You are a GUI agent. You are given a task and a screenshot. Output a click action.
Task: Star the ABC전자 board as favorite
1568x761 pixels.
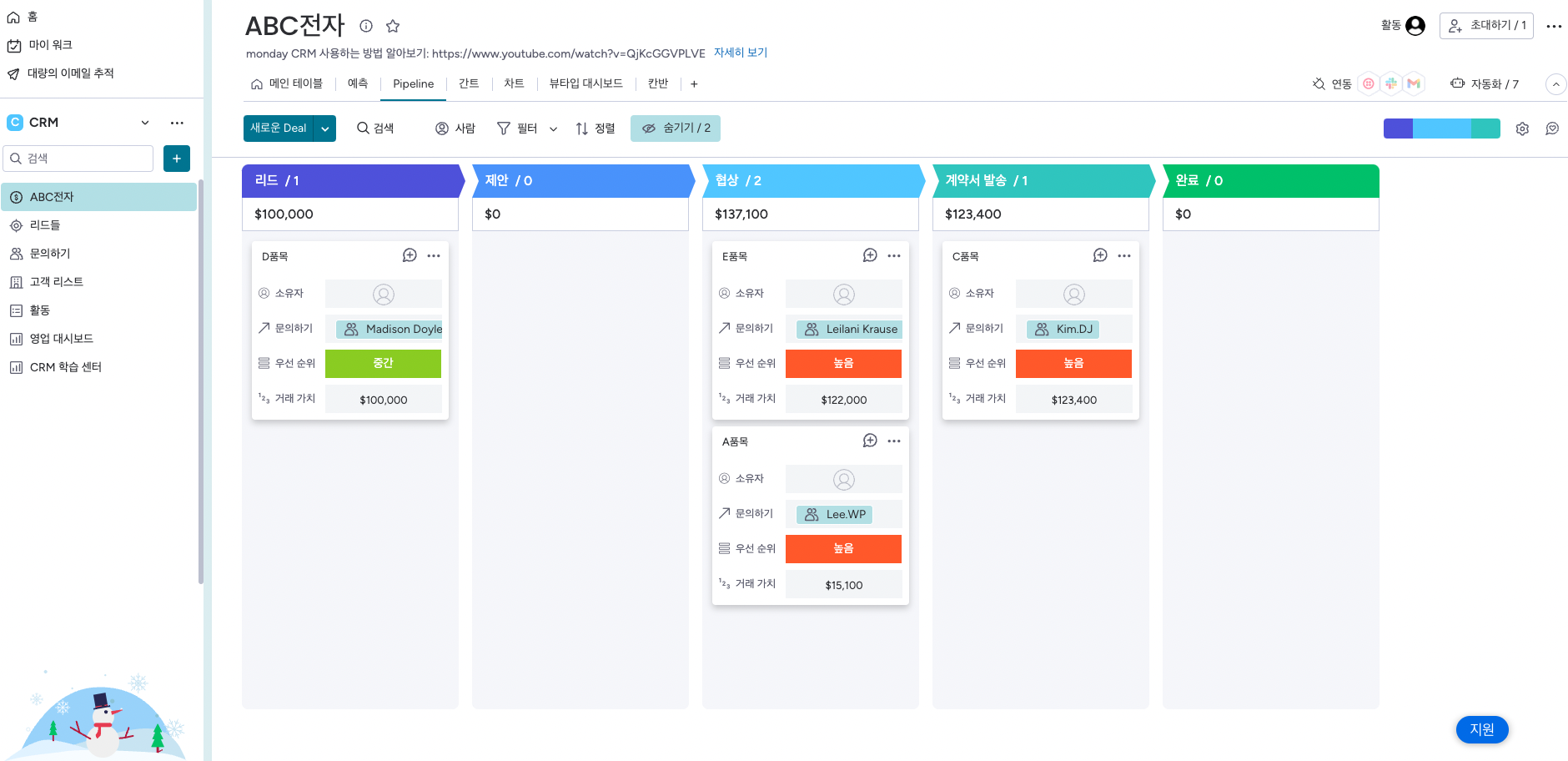(393, 26)
